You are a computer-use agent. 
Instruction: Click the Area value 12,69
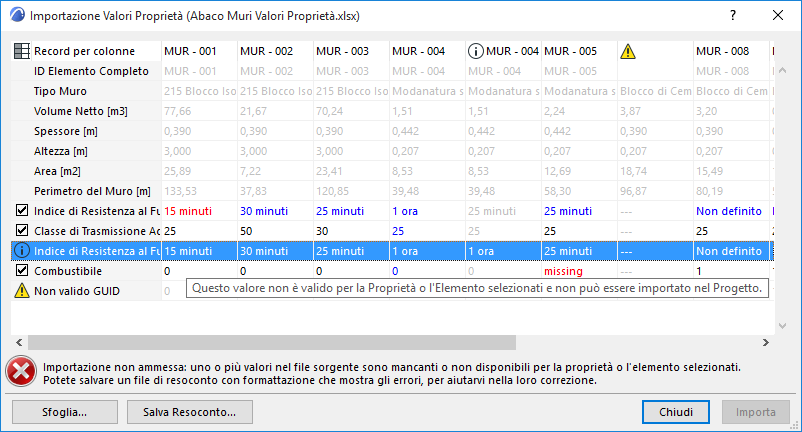(556, 171)
